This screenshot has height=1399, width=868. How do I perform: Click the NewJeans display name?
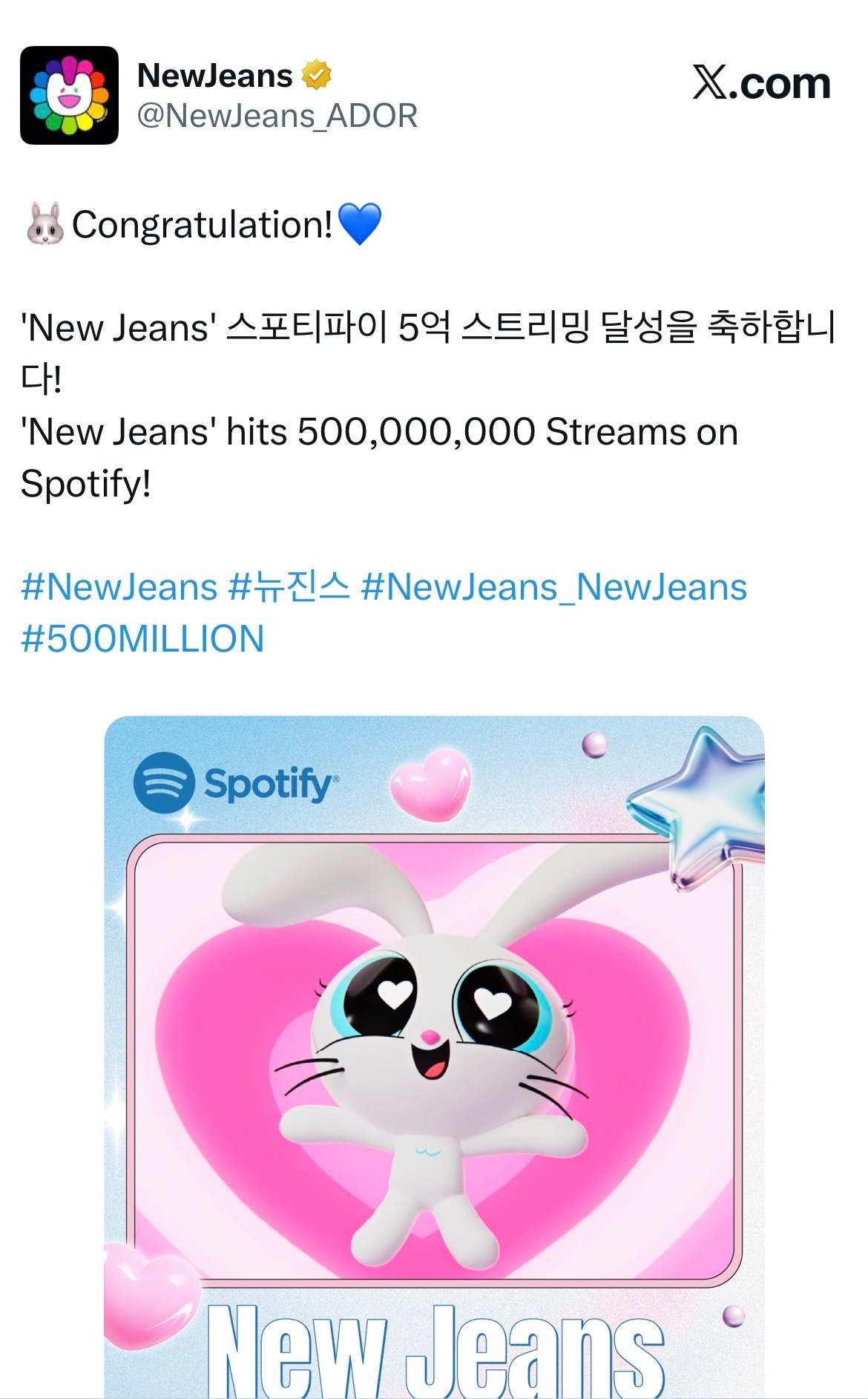[215, 75]
